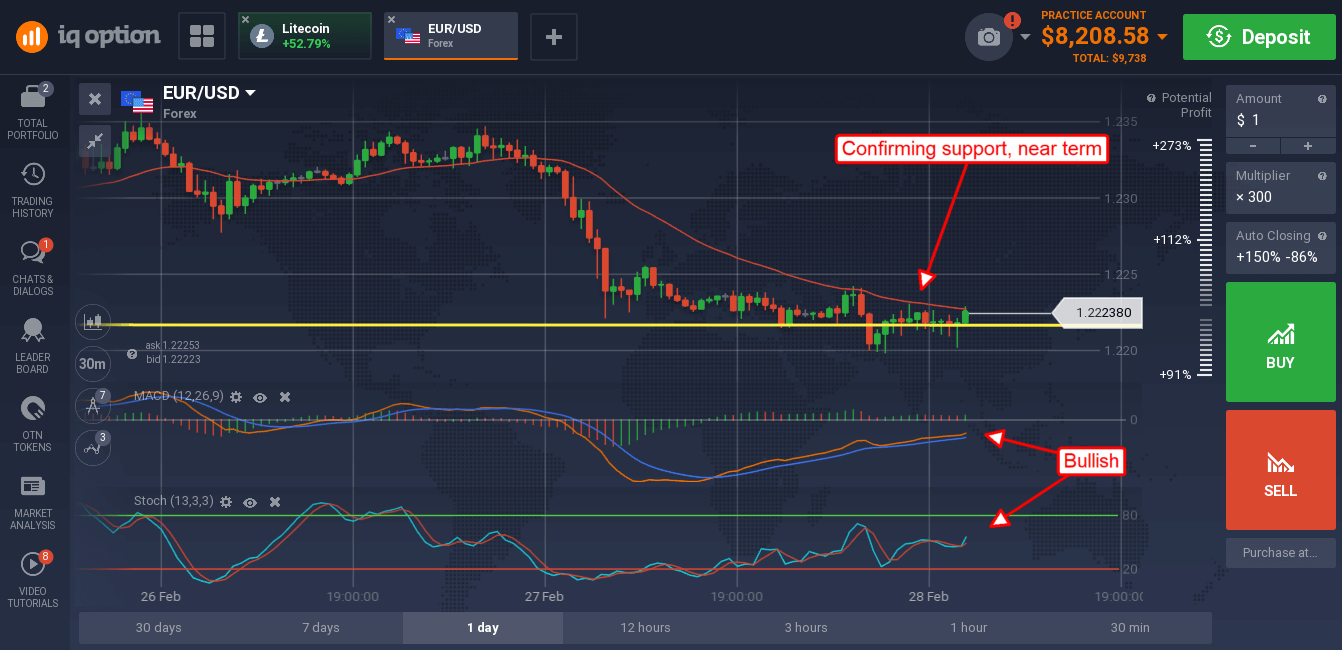Remove the MACD indicator
Screen dimensions: 1342x650
tap(285, 397)
